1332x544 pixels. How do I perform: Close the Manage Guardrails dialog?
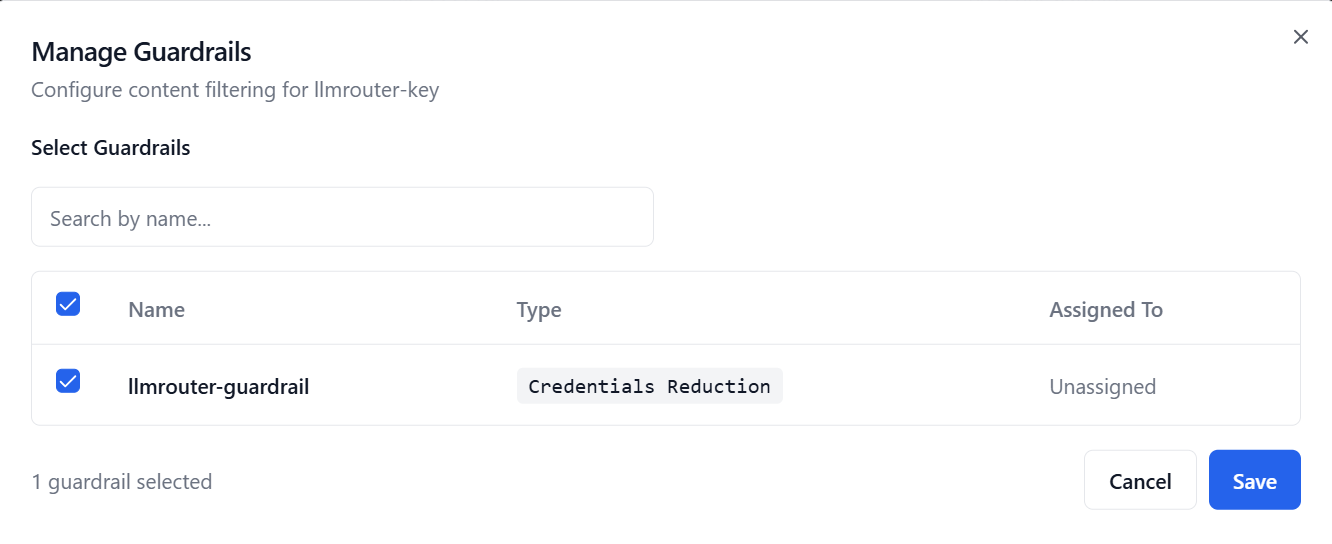[1300, 38]
